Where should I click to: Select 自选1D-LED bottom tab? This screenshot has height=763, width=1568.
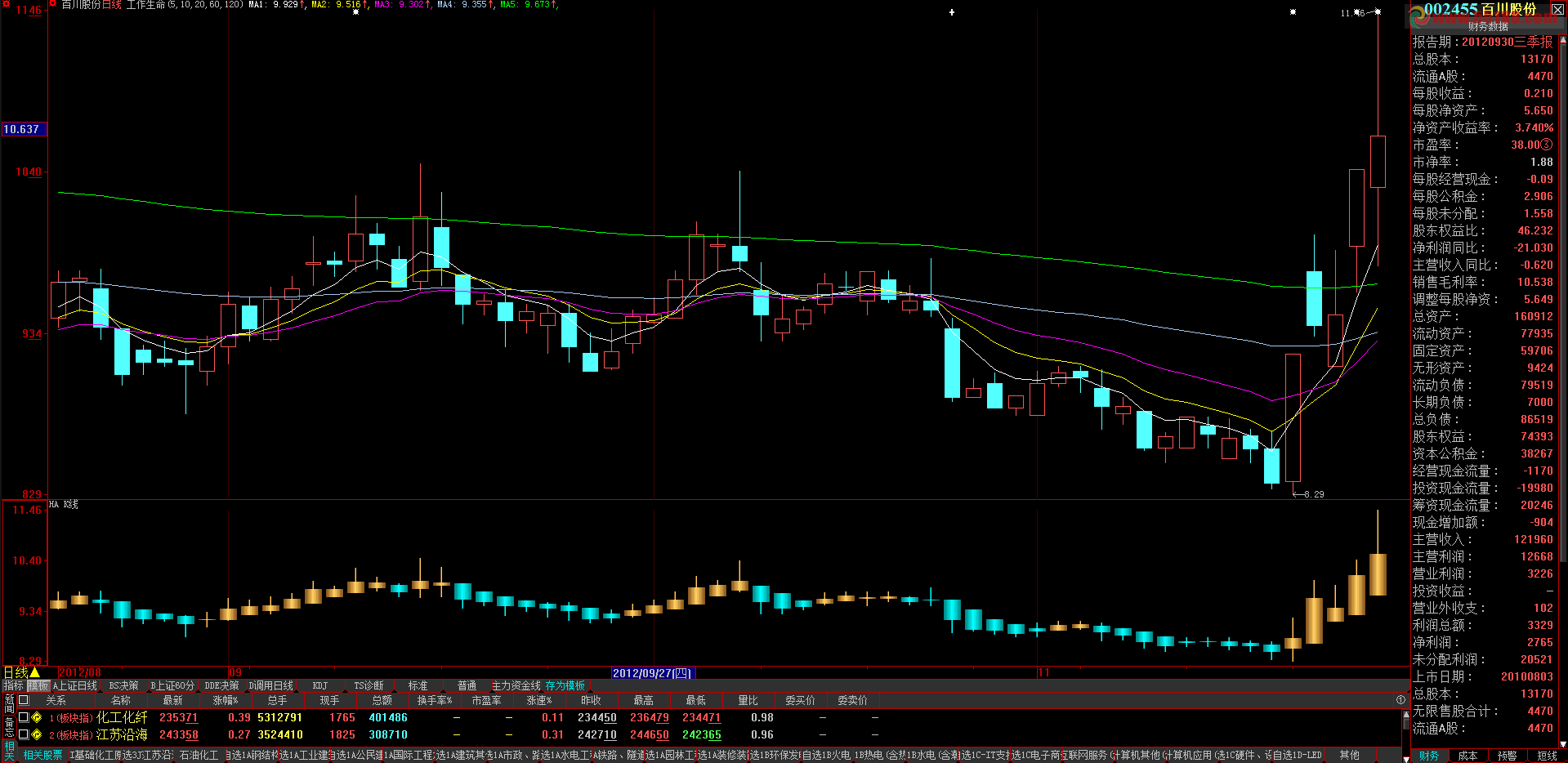(1297, 756)
